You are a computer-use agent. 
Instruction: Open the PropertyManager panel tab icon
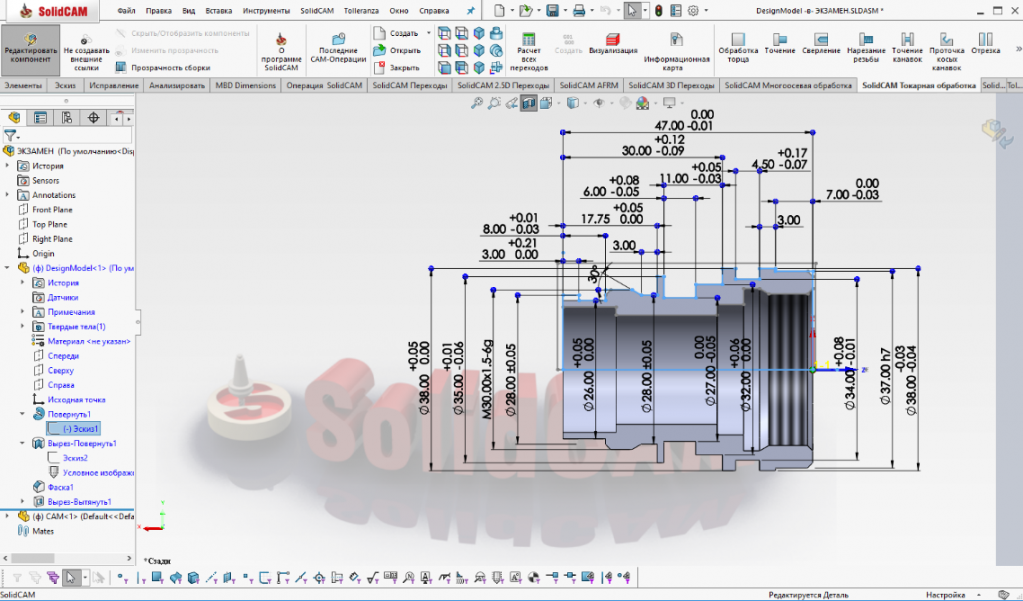pyautogui.click(x=40, y=117)
